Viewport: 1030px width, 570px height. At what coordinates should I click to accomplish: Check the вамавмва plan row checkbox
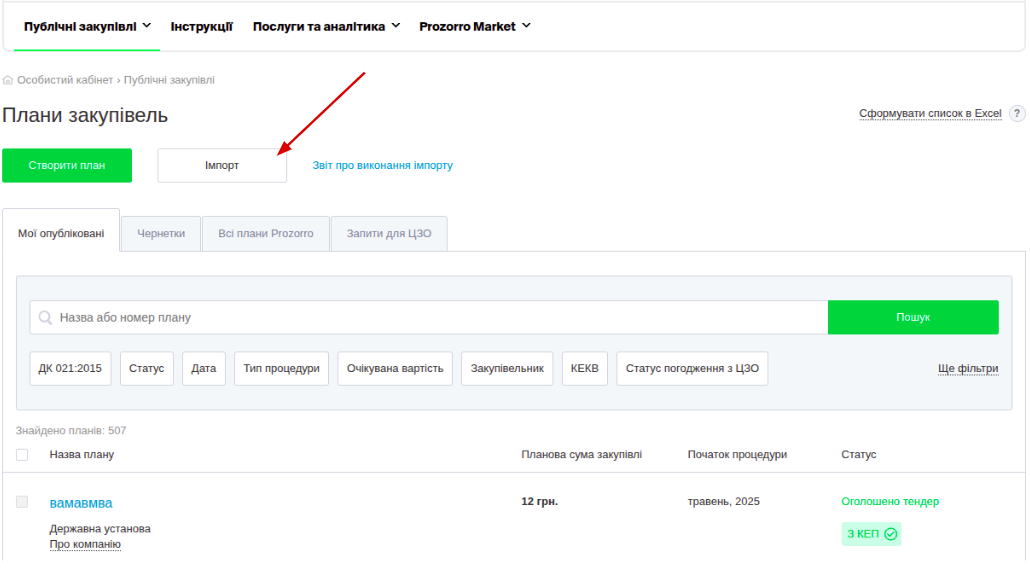tap(22, 502)
